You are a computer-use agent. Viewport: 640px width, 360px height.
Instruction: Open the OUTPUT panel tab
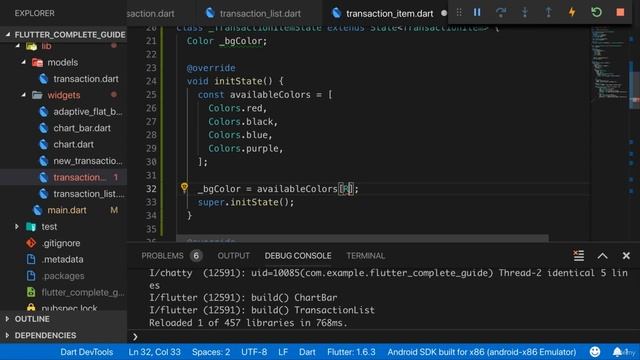click(x=233, y=256)
